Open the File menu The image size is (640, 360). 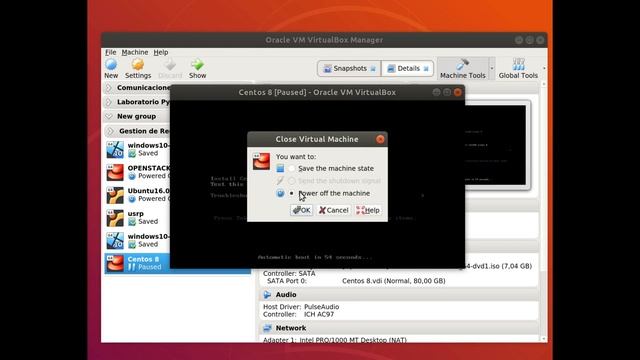click(111, 52)
